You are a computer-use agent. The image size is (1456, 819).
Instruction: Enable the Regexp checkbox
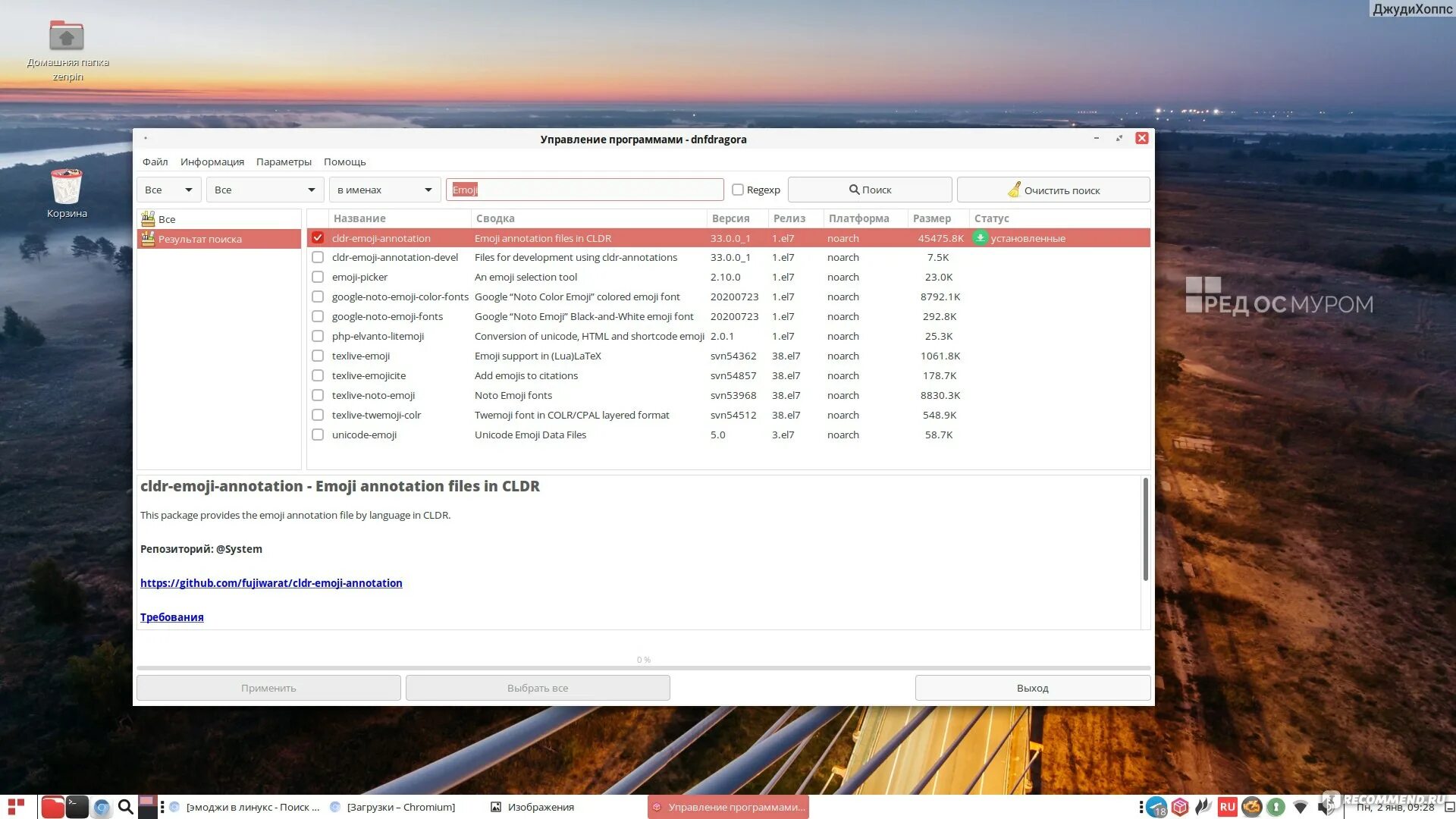pyautogui.click(x=737, y=190)
